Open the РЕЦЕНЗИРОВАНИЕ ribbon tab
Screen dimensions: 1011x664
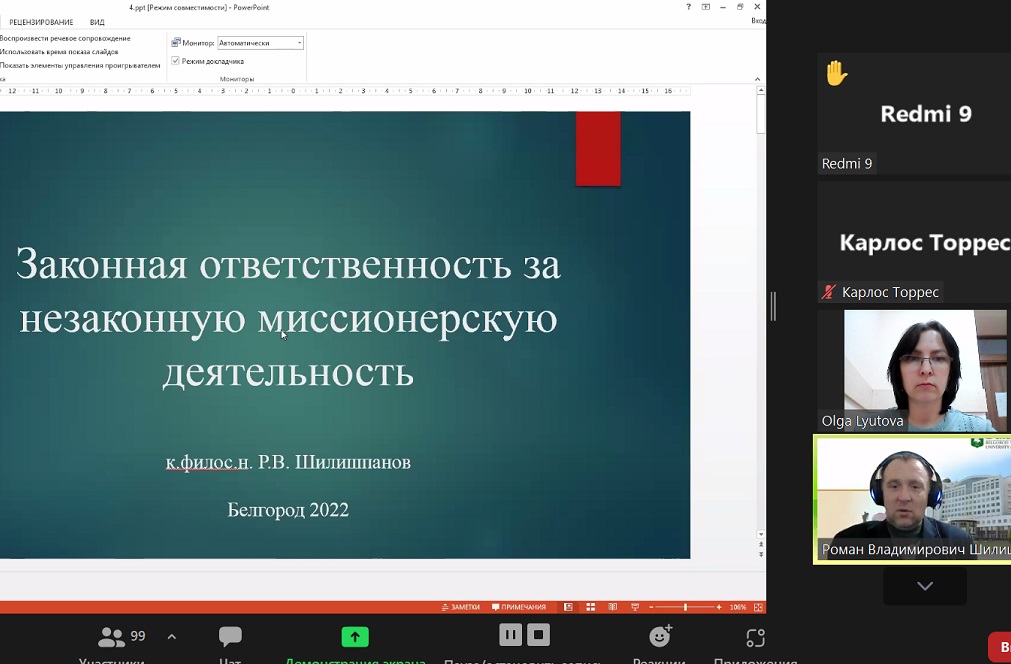point(41,22)
